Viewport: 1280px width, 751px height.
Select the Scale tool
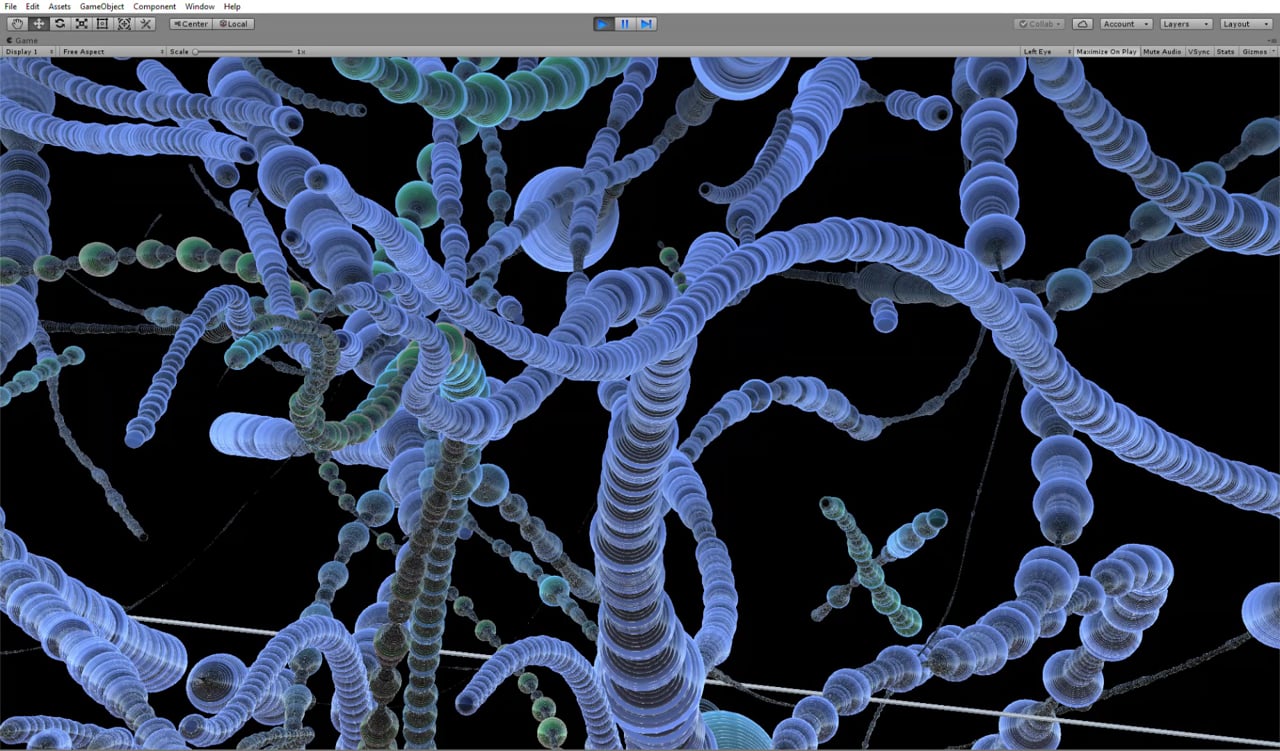[x=81, y=23]
